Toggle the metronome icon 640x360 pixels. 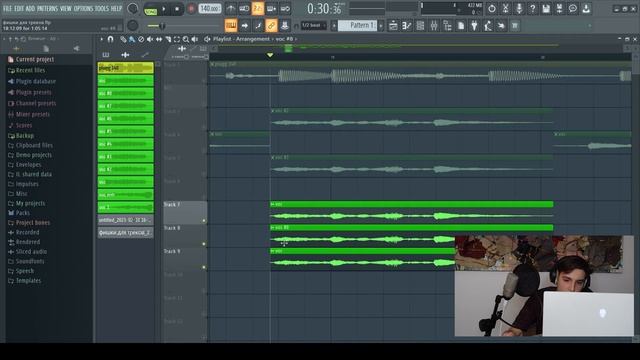[231, 9]
